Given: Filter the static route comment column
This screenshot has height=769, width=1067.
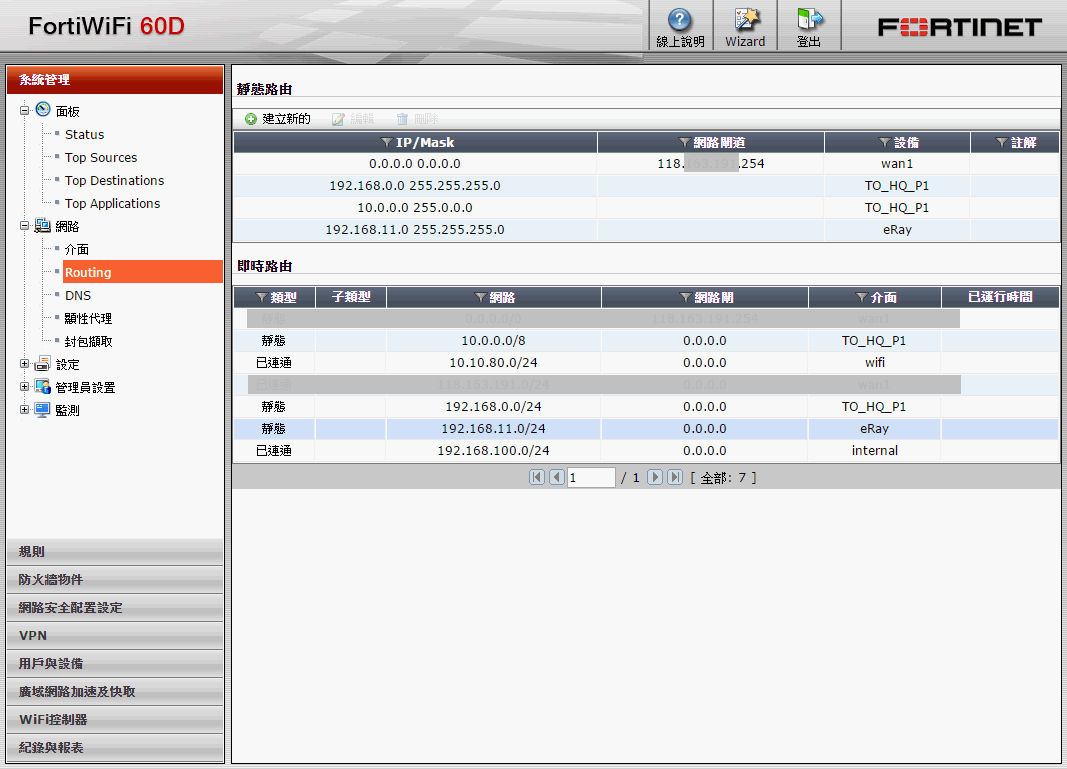Looking at the screenshot, I should (x=1002, y=142).
